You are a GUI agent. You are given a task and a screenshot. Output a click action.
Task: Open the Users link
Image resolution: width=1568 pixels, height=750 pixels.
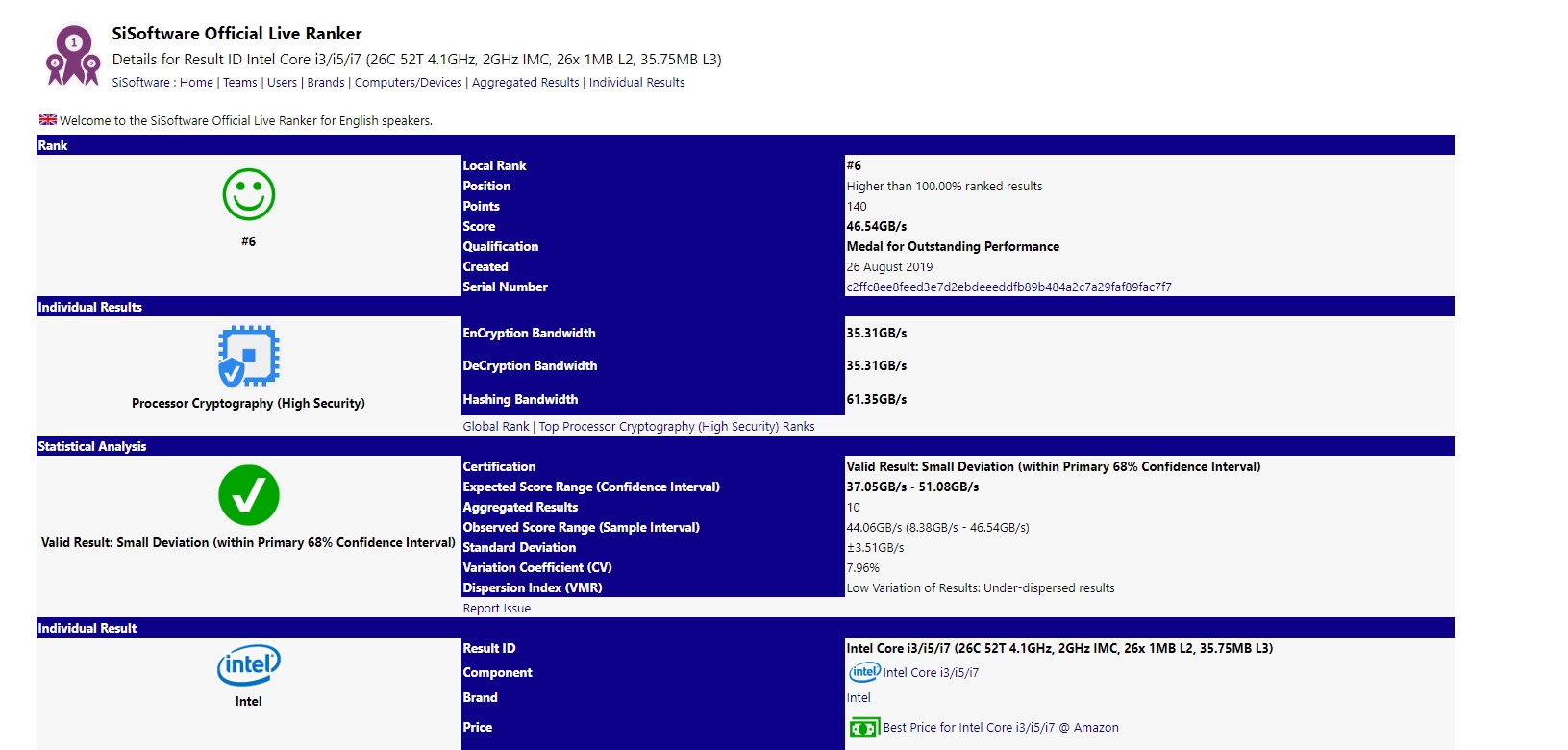pyautogui.click(x=282, y=83)
